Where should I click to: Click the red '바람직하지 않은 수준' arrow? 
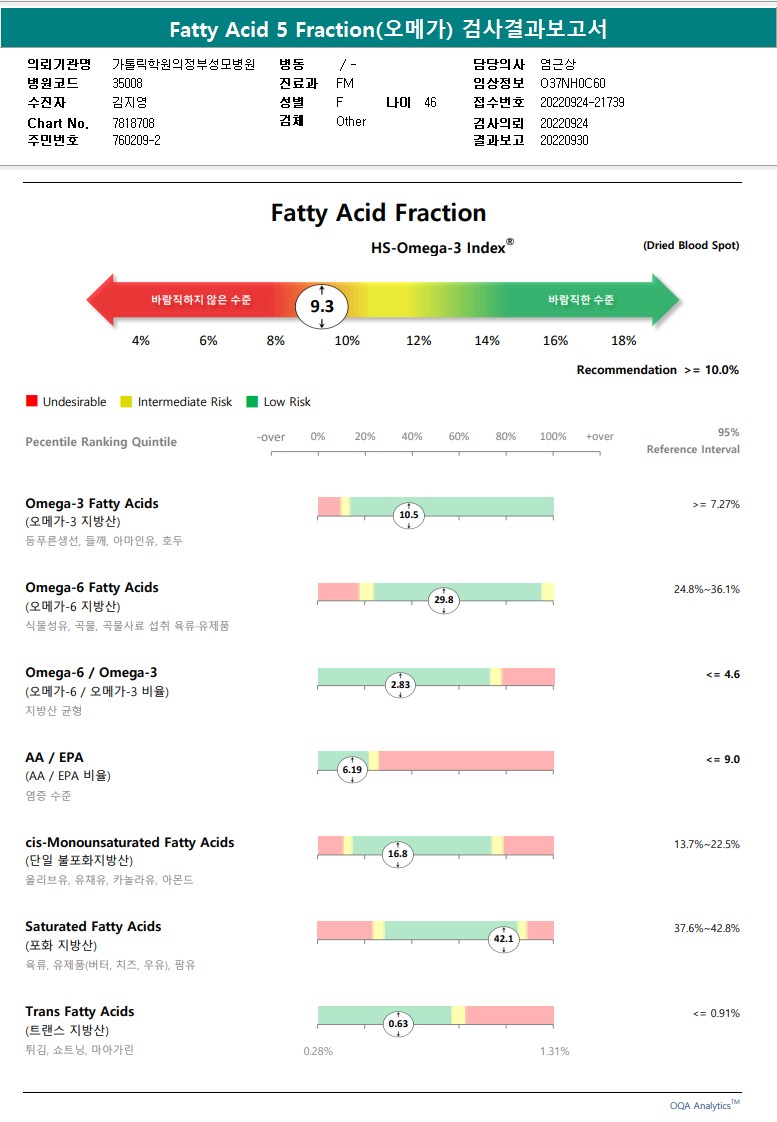(x=190, y=300)
